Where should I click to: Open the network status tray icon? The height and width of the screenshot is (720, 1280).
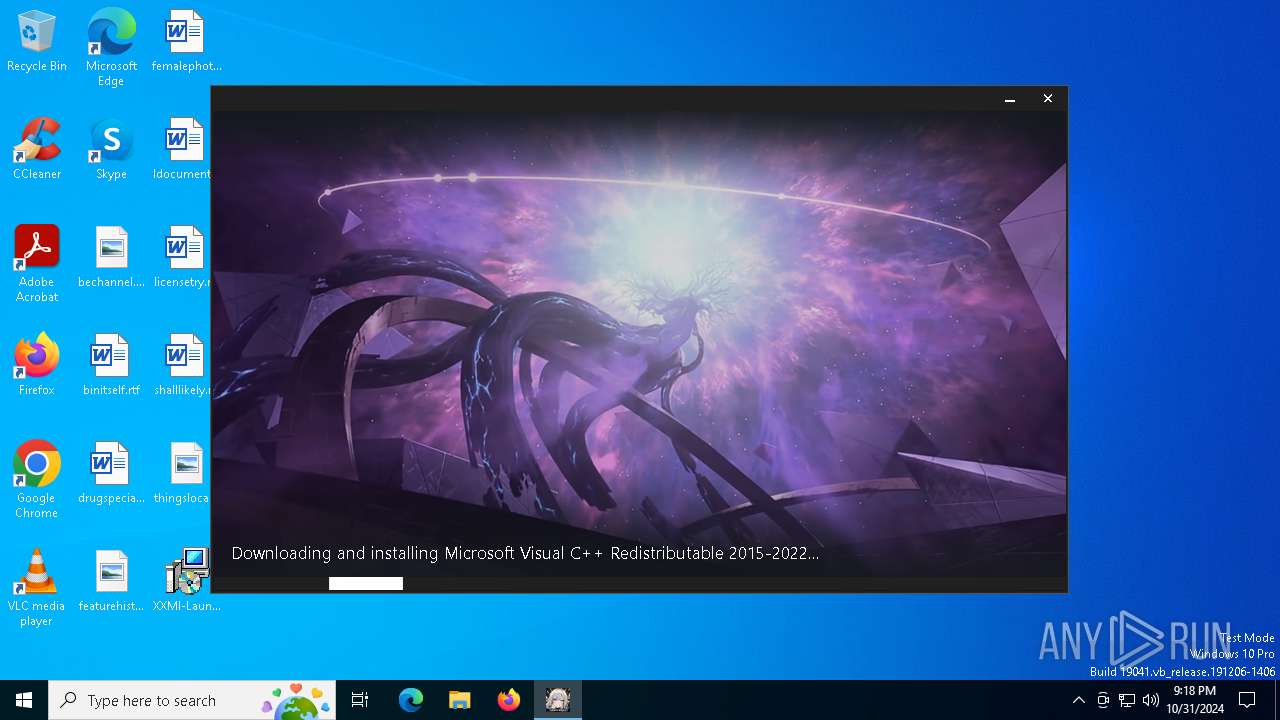click(x=1127, y=700)
